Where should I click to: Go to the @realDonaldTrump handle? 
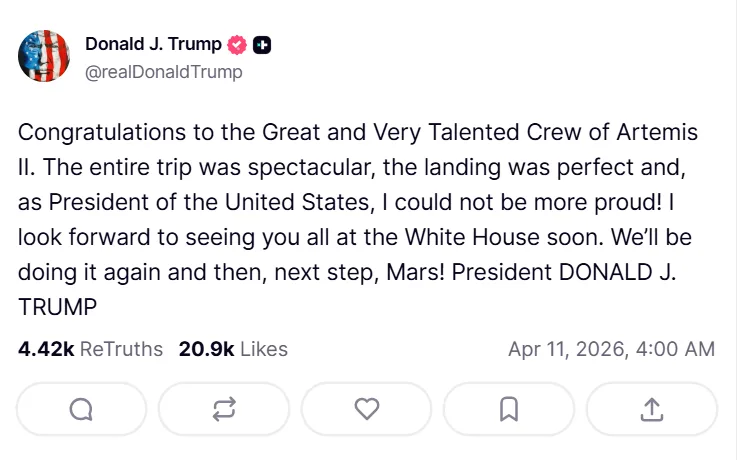[164, 72]
